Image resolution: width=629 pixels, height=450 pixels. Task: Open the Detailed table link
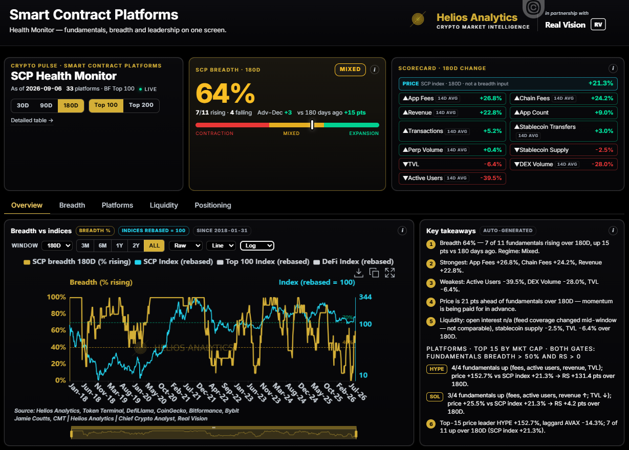click(x=32, y=120)
